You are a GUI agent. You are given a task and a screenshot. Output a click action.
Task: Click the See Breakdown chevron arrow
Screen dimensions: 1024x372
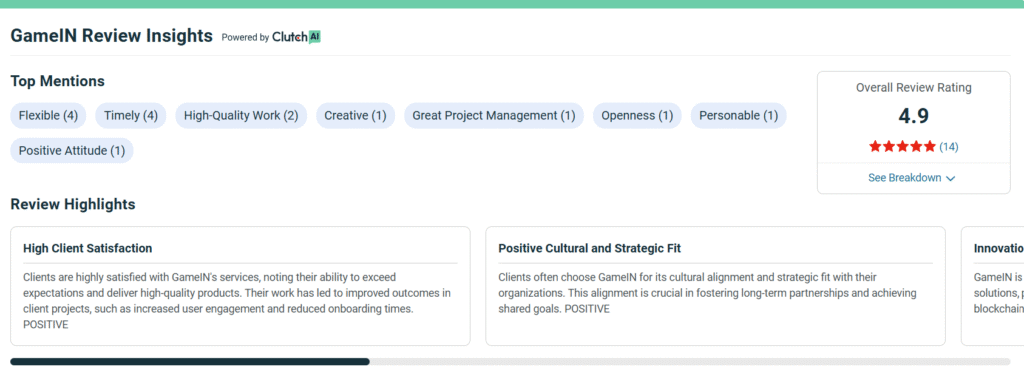click(x=950, y=178)
